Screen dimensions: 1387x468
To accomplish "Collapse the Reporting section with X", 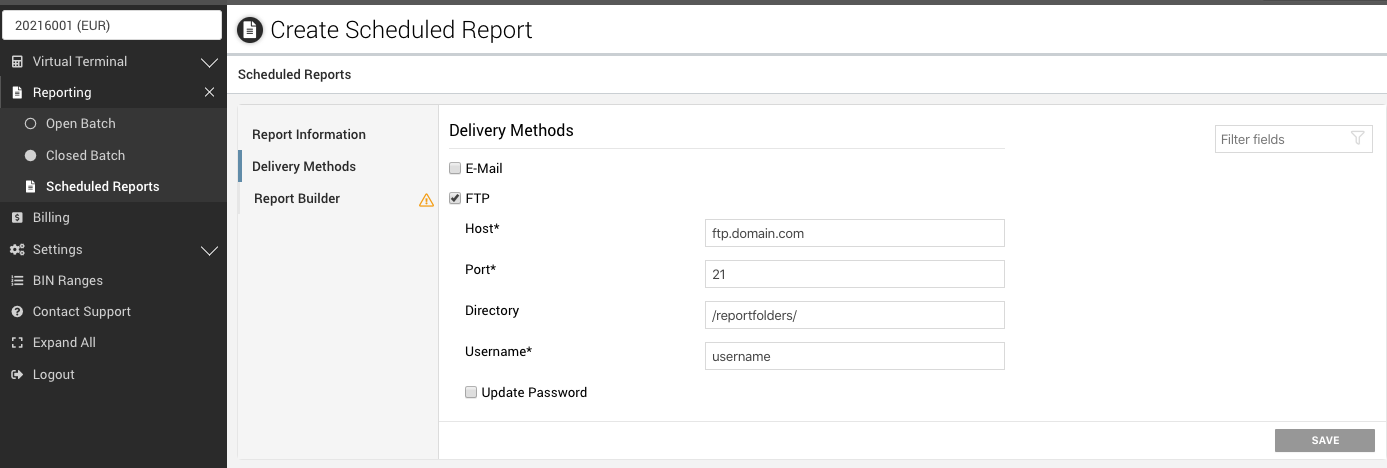I will coord(209,92).
